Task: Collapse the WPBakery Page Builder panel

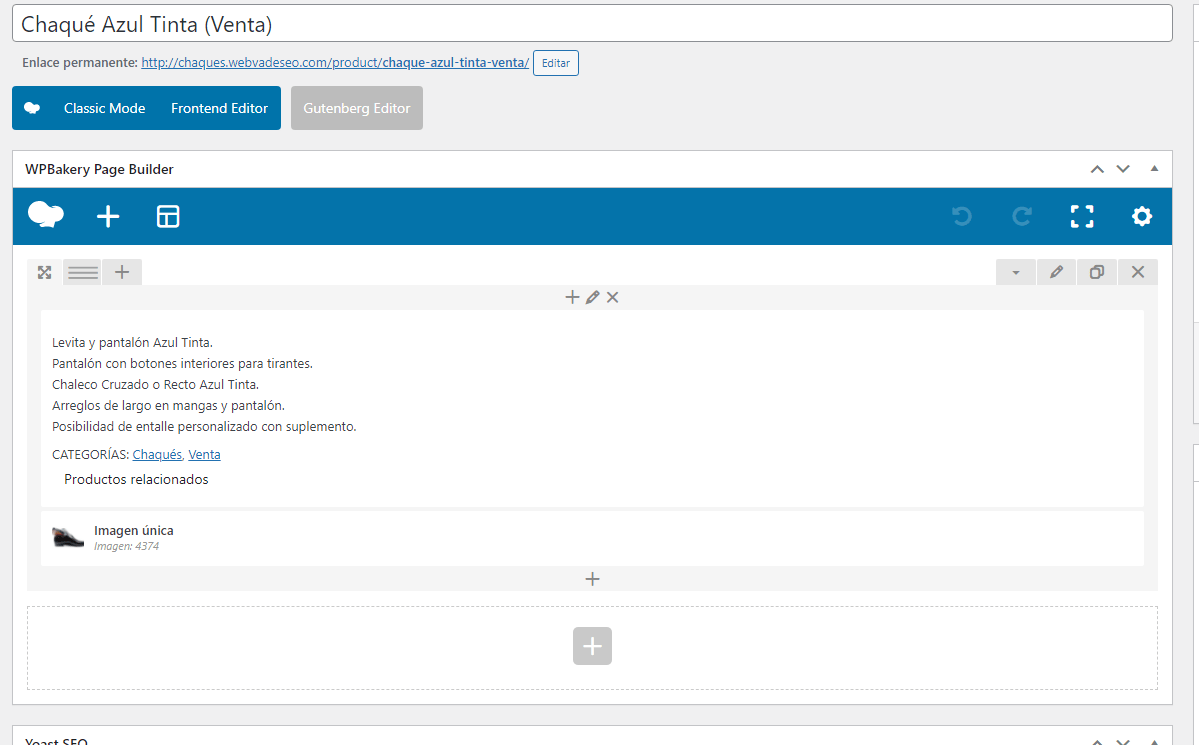Action: coord(1155,169)
